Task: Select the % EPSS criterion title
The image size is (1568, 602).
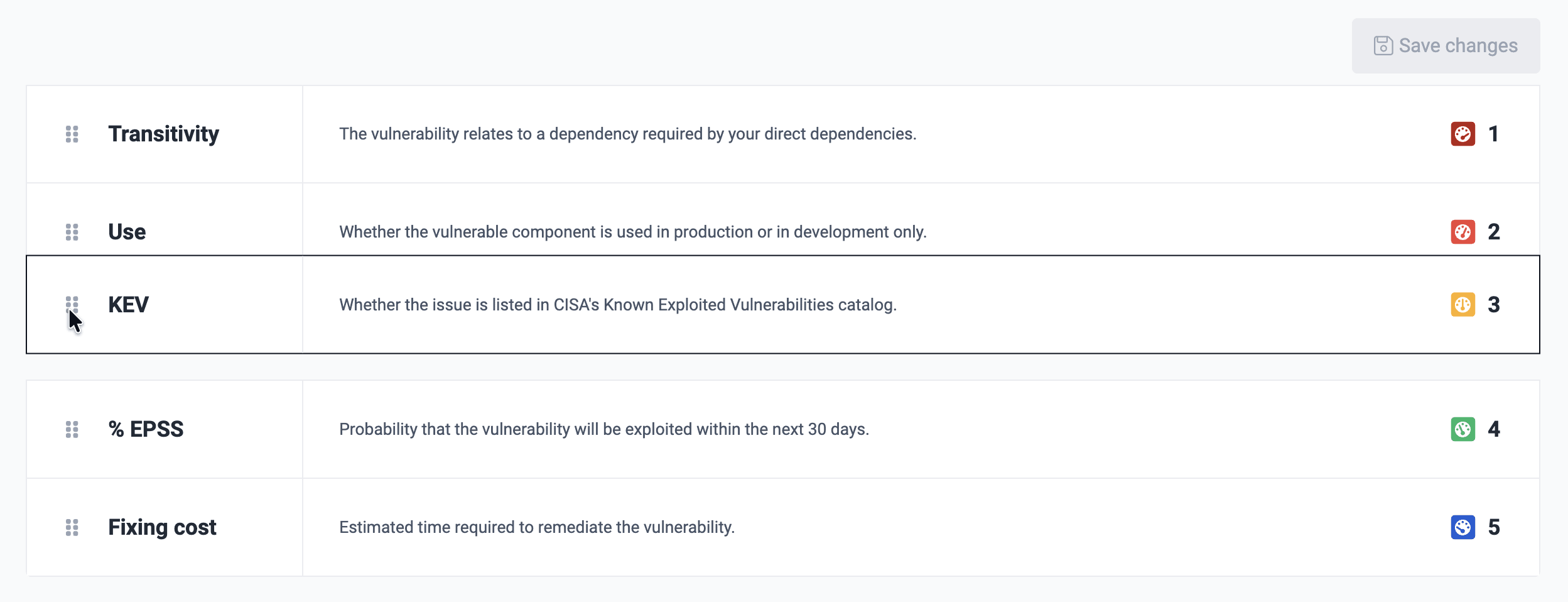Action: (146, 429)
